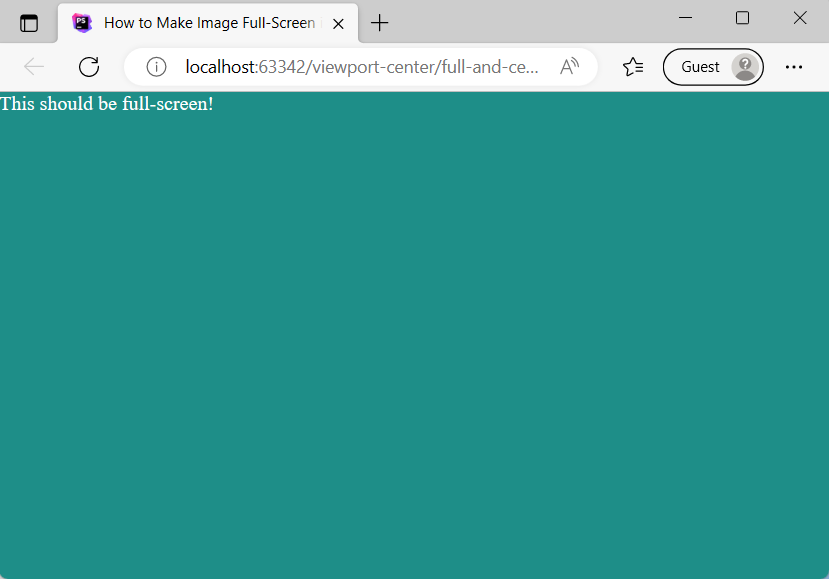Select the localhost URL text
Screen dimensions: 829x579
pos(215,66)
